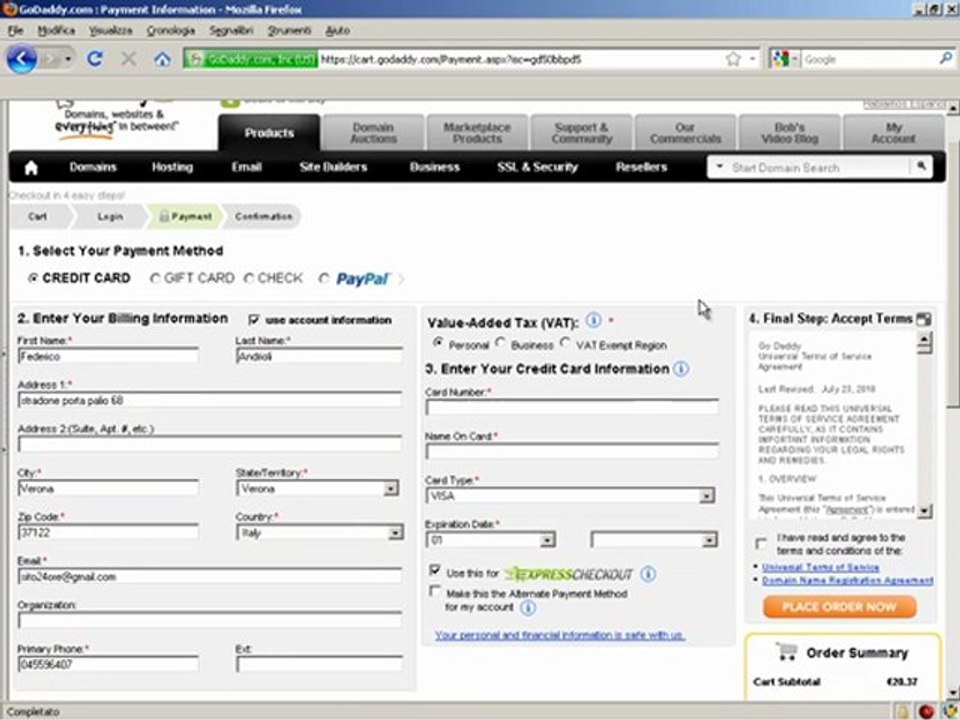The image size is (960, 720).
Task: Reload the page with the refresh icon
Action: pos(94,59)
